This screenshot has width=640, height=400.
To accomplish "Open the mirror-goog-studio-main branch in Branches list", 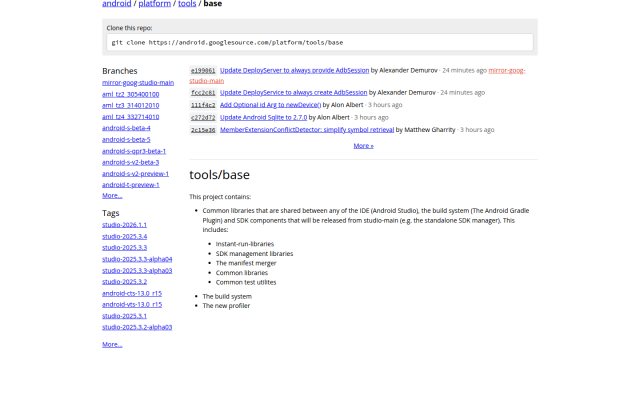I will coord(138,82).
